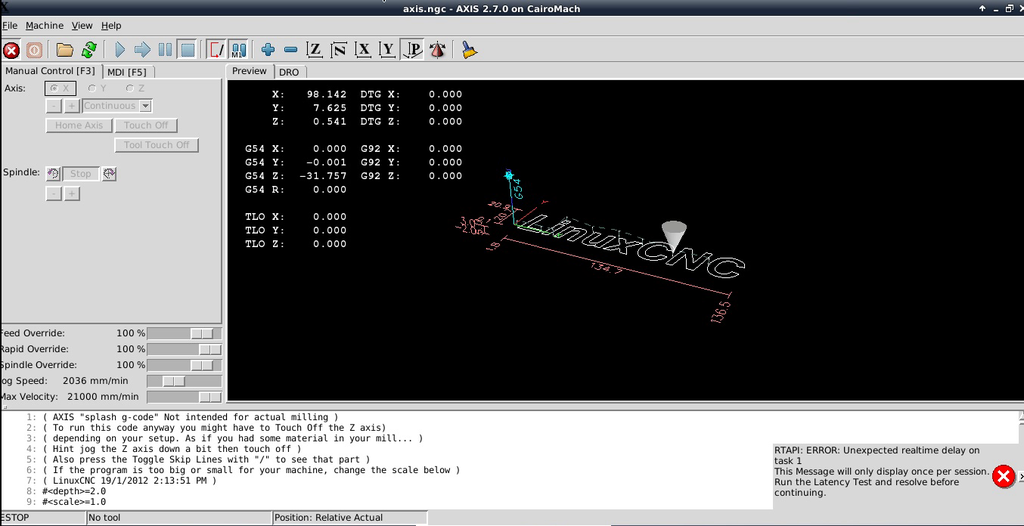Select the DRO tab
1024x526 pixels.
pyautogui.click(x=289, y=72)
